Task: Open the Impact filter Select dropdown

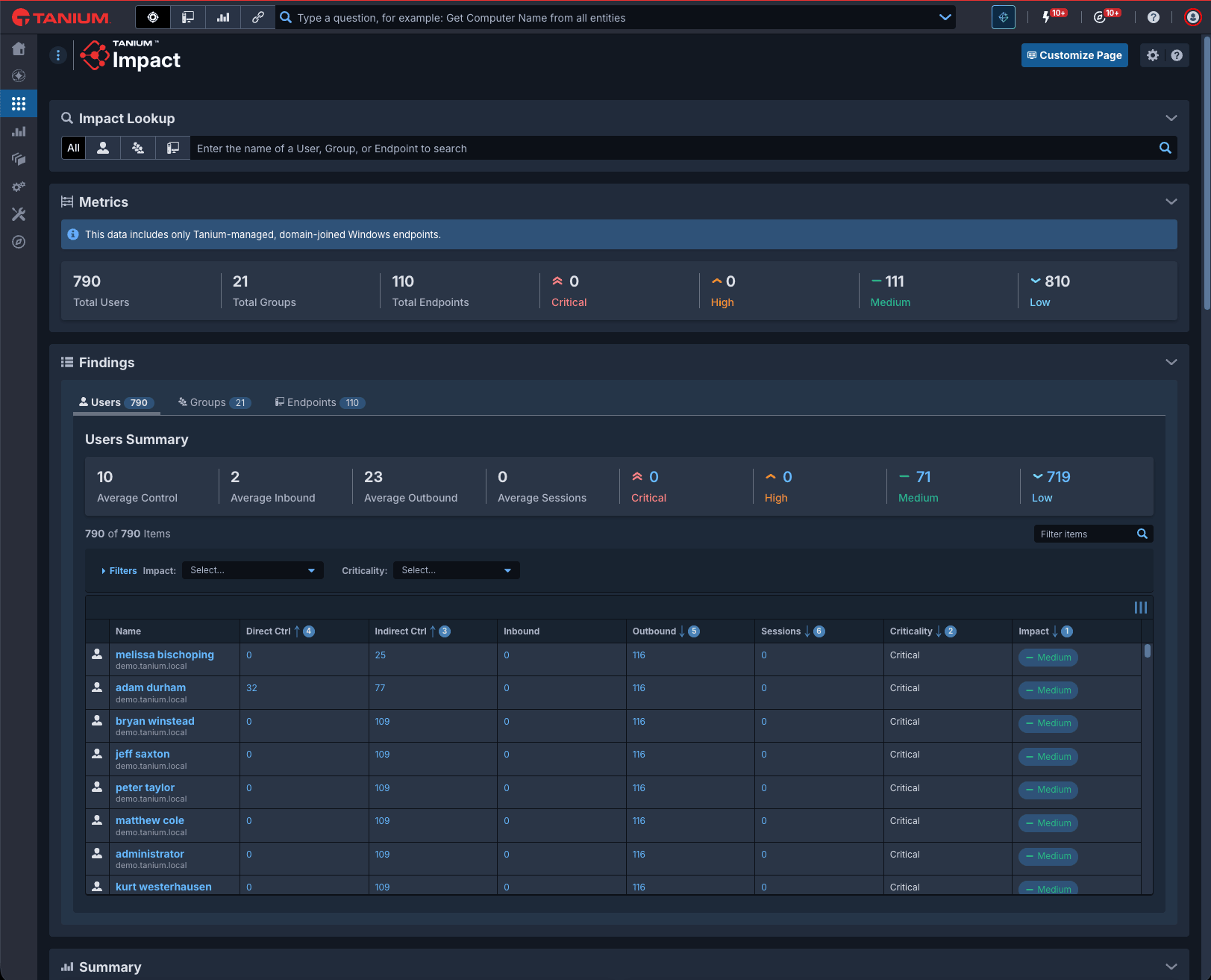Action: pos(253,570)
